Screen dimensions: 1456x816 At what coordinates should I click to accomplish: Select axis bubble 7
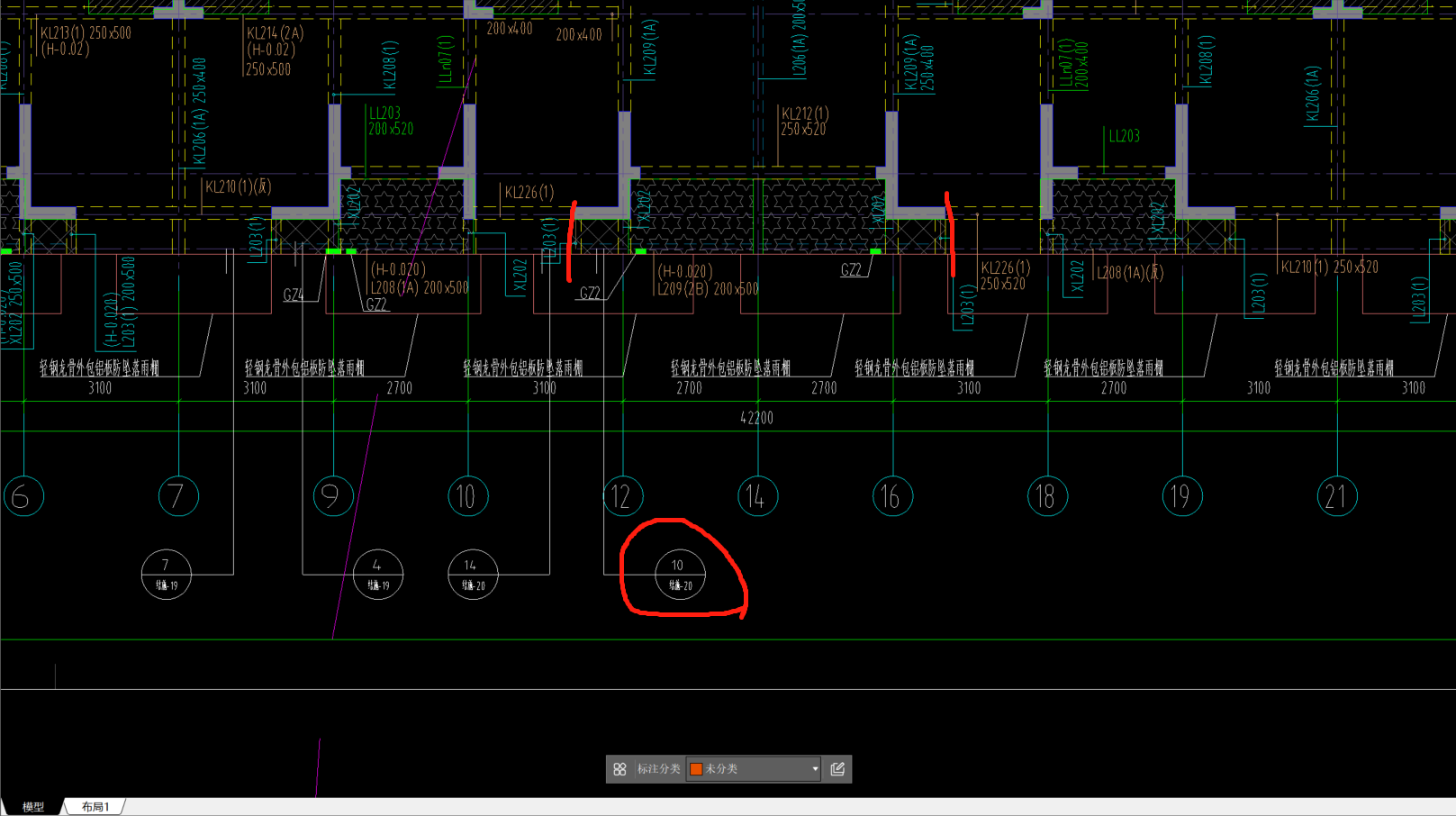(178, 496)
